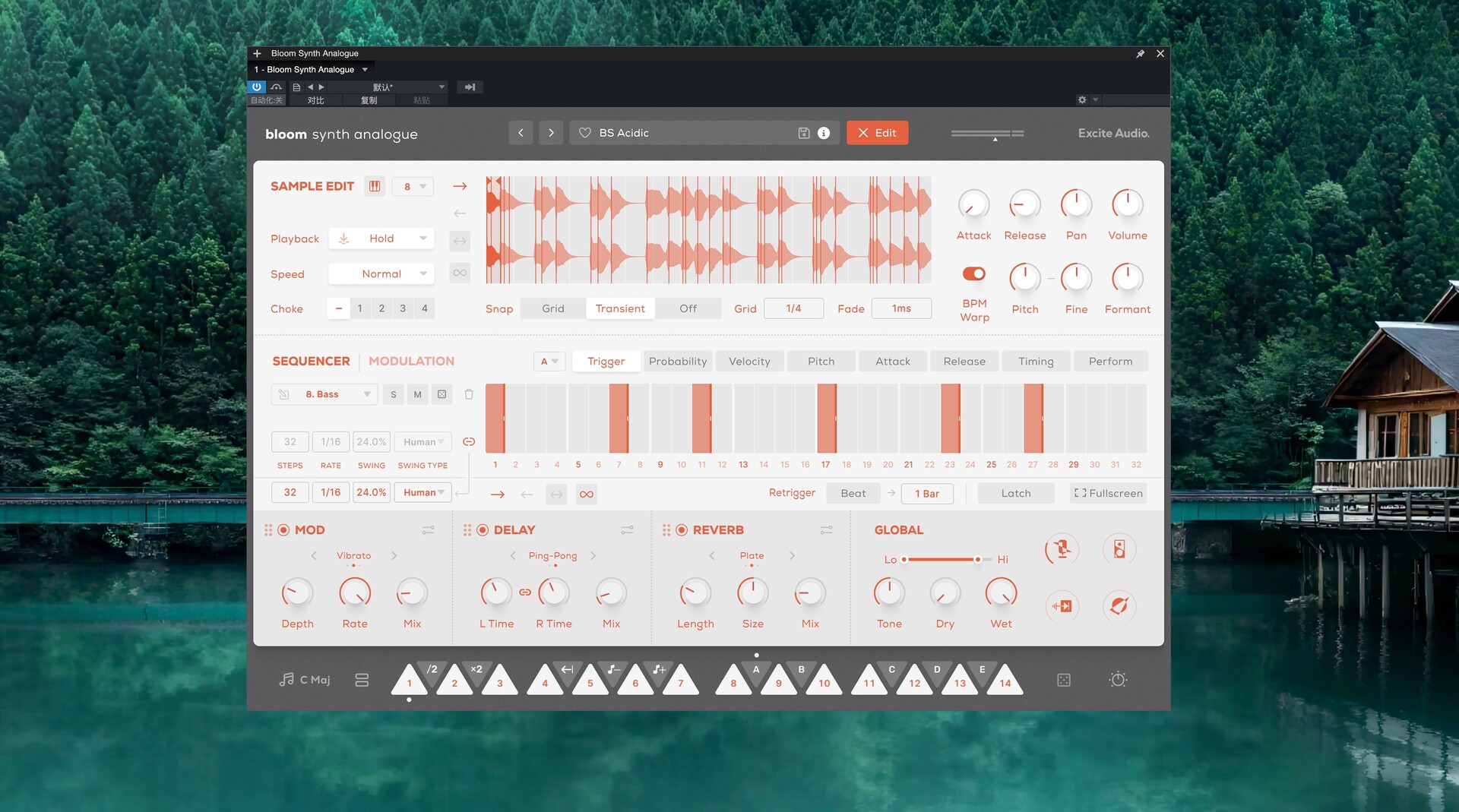Set sample playback direction to reverse
This screenshot has width=1459, height=812.
(460, 213)
